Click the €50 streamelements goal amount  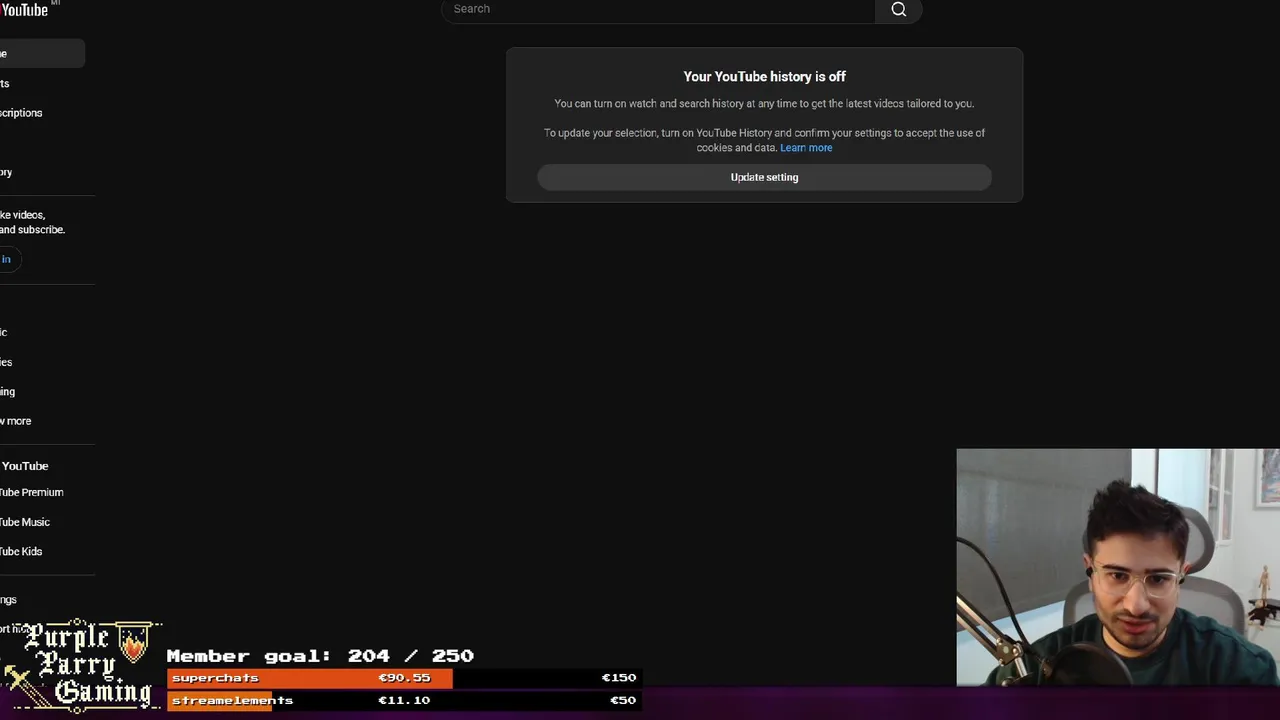622,700
